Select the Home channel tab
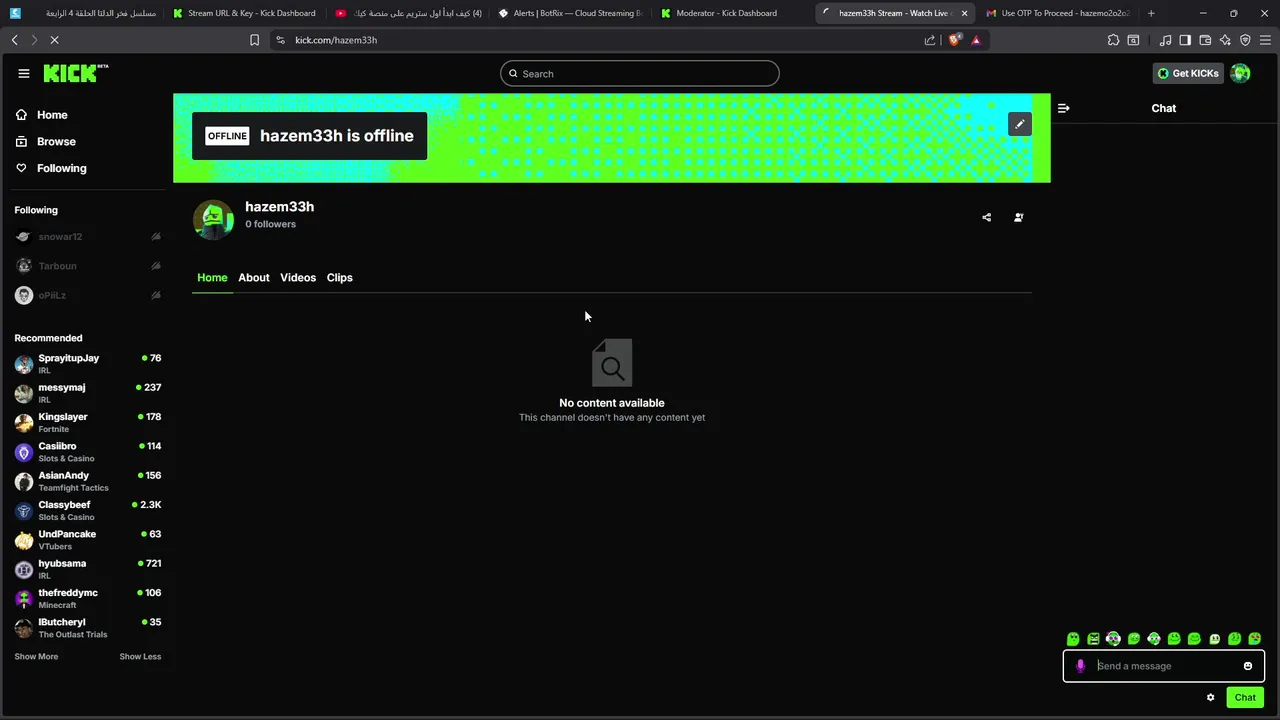1280x720 pixels. click(212, 278)
